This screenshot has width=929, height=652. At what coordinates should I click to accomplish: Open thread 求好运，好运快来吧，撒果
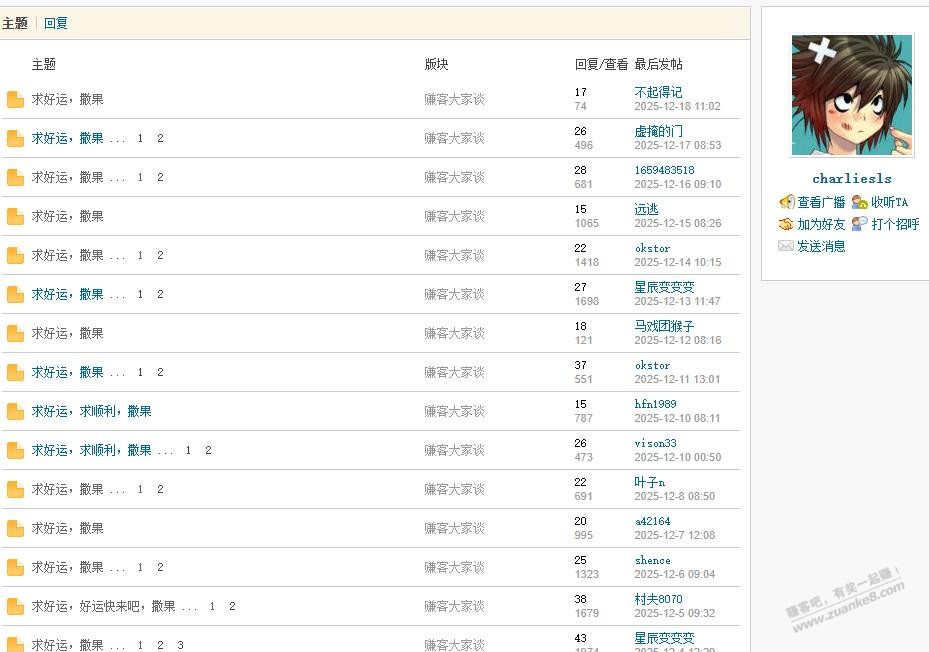tap(103, 606)
